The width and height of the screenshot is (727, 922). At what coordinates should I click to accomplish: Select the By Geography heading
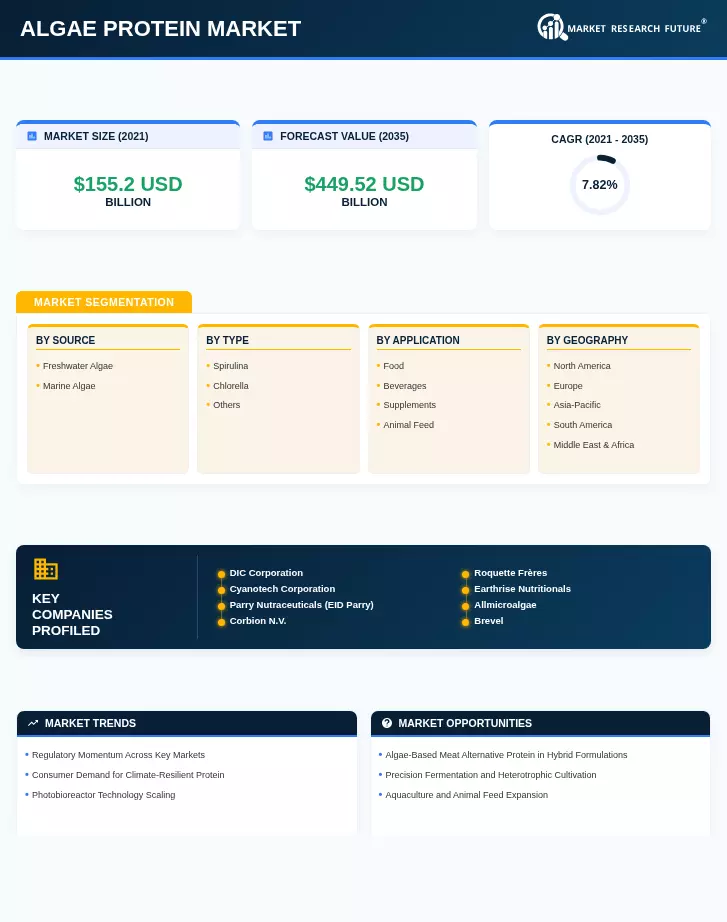587,340
